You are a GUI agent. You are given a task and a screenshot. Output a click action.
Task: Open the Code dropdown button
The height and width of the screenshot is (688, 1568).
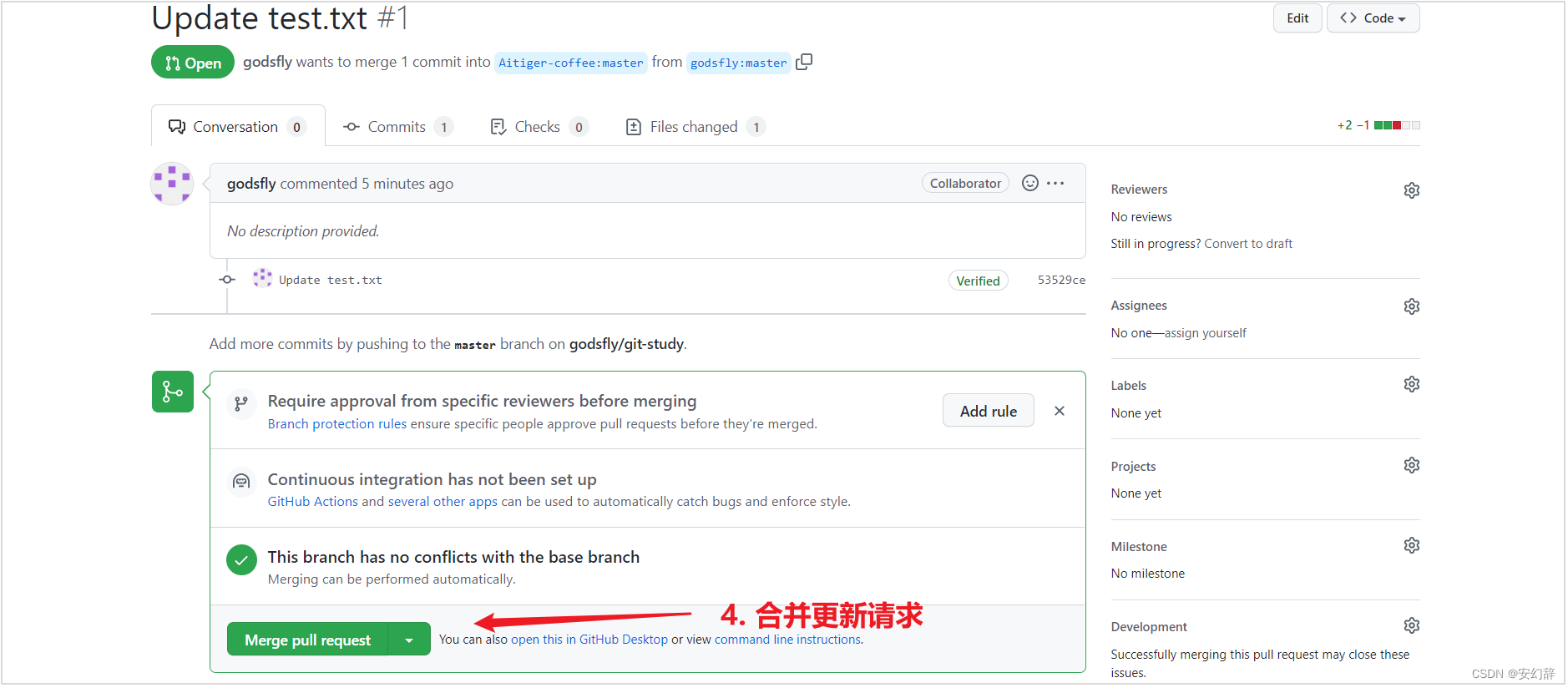pos(1373,18)
